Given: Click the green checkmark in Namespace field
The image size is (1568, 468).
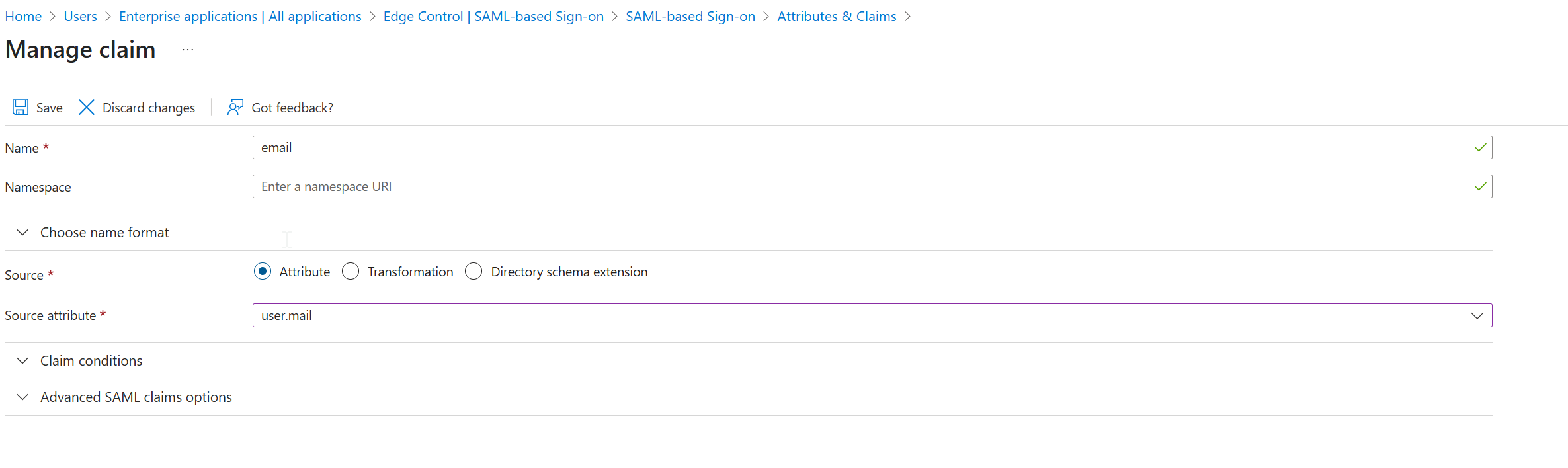Looking at the screenshot, I should (x=1480, y=186).
